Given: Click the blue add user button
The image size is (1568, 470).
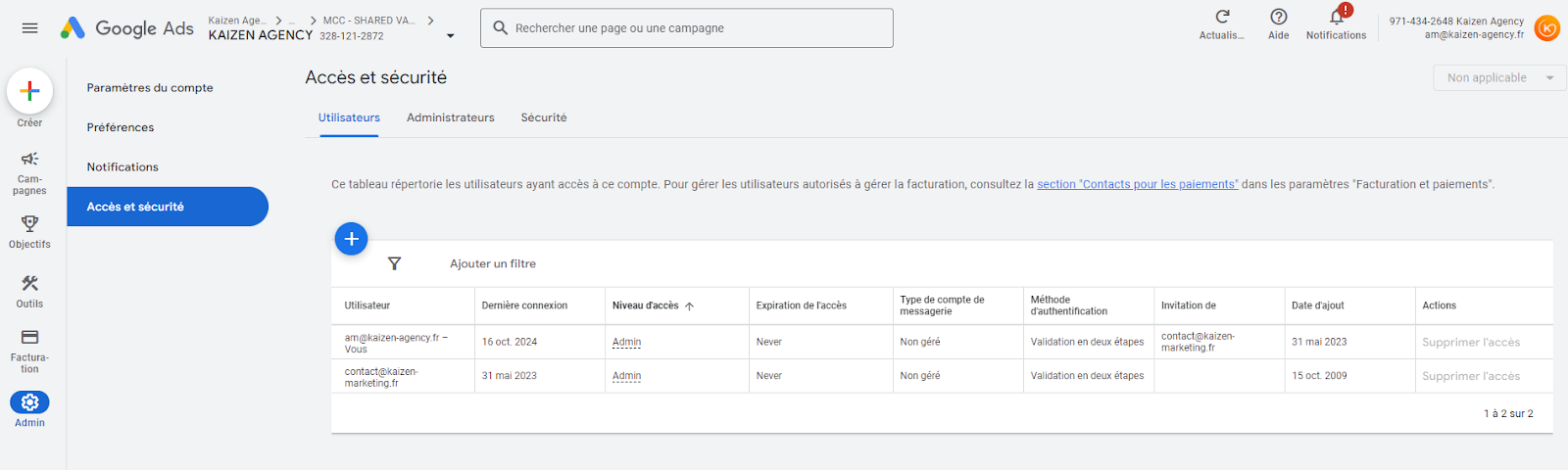Looking at the screenshot, I should (x=351, y=239).
